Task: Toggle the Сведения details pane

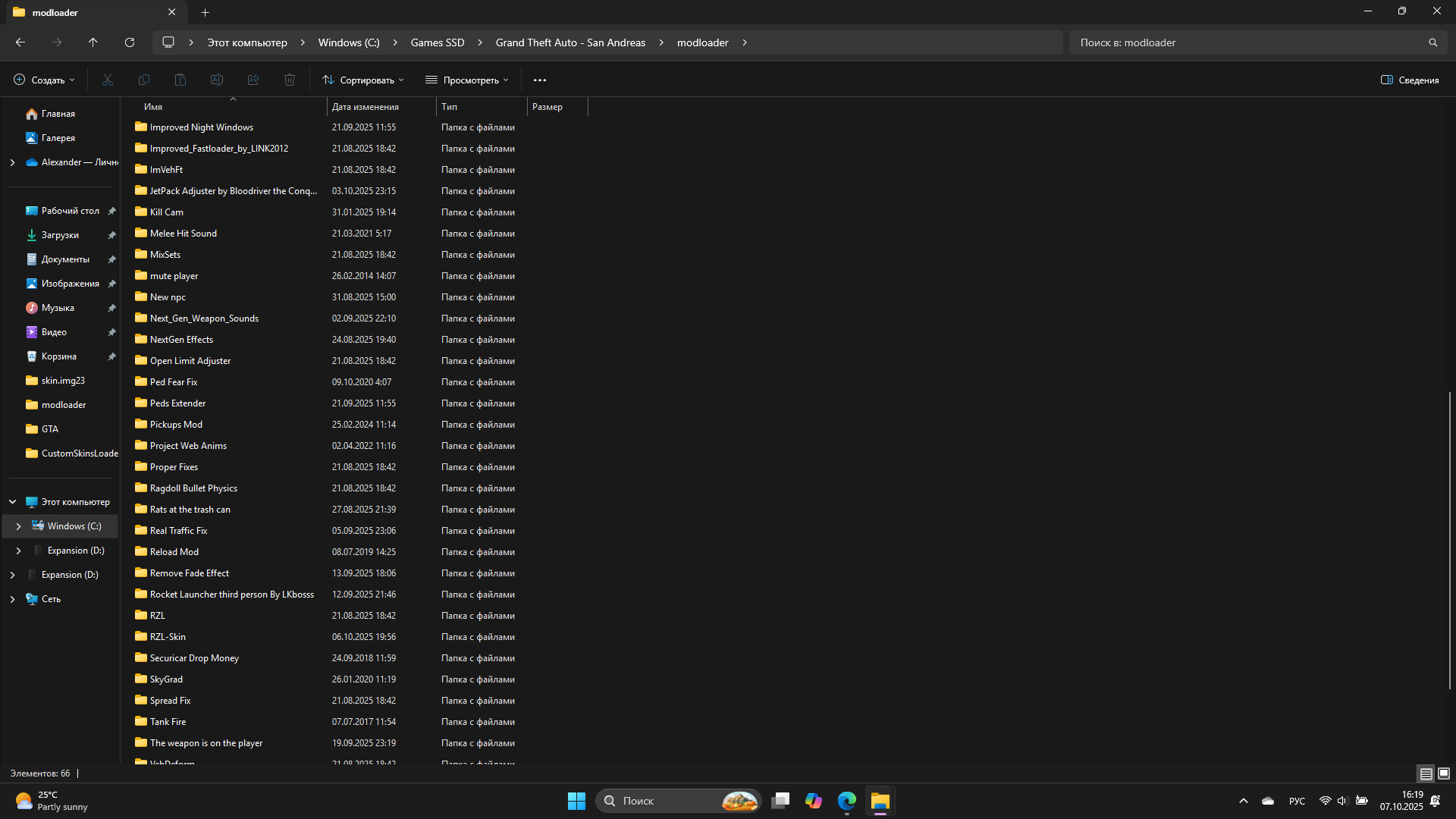Action: click(1410, 80)
